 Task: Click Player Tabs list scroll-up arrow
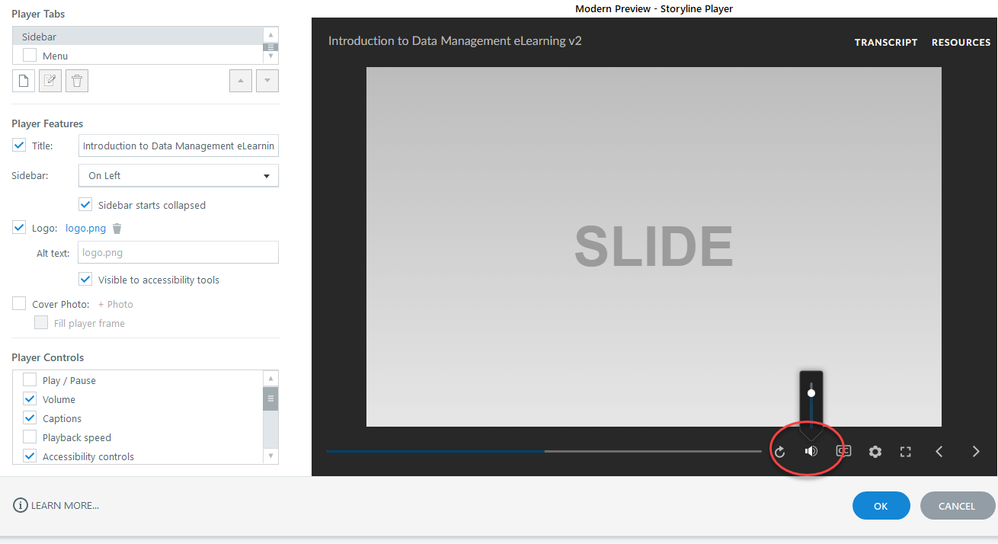click(x=271, y=35)
